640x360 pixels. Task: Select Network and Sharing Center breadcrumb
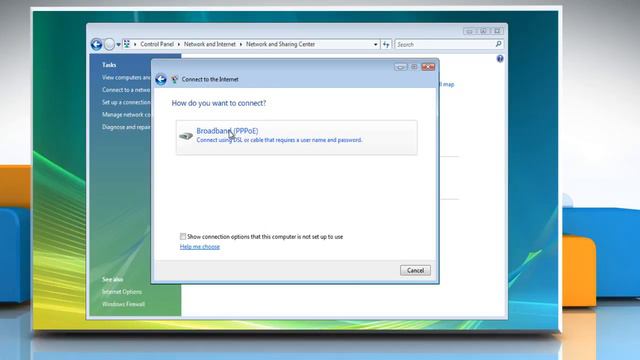[x=280, y=44]
